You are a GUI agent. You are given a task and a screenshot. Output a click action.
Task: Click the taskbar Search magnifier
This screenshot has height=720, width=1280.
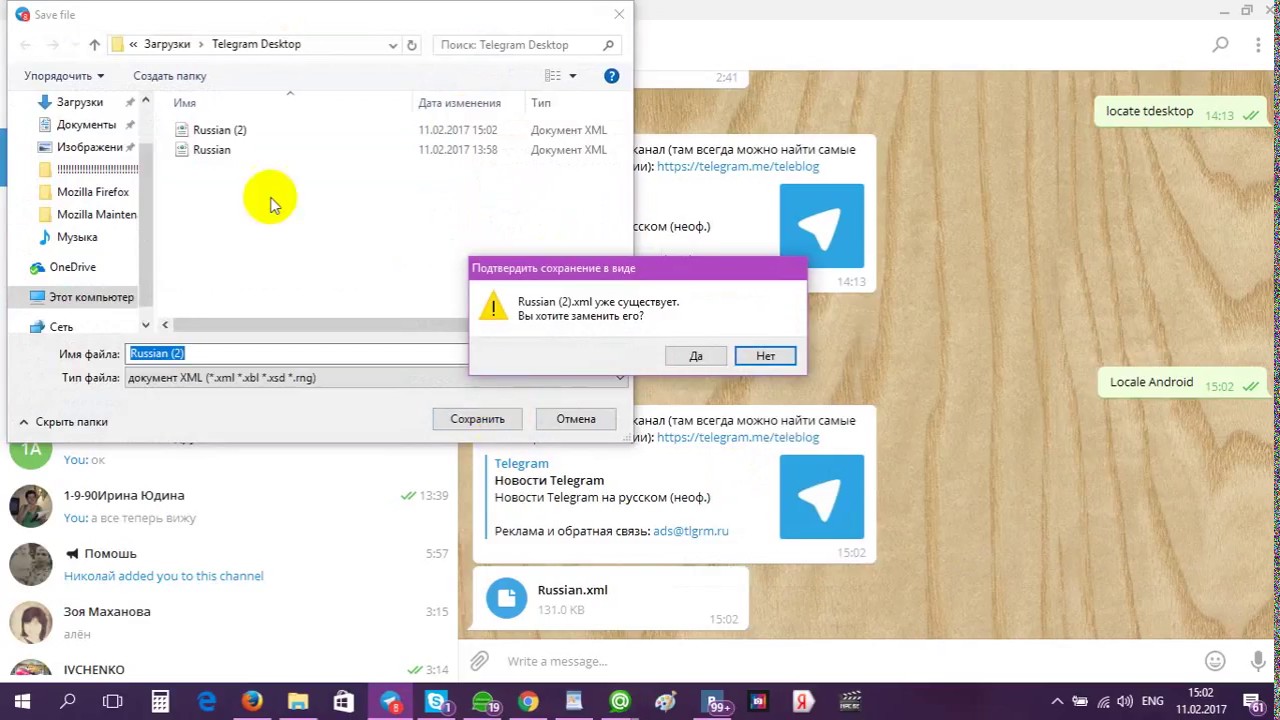coord(68,702)
